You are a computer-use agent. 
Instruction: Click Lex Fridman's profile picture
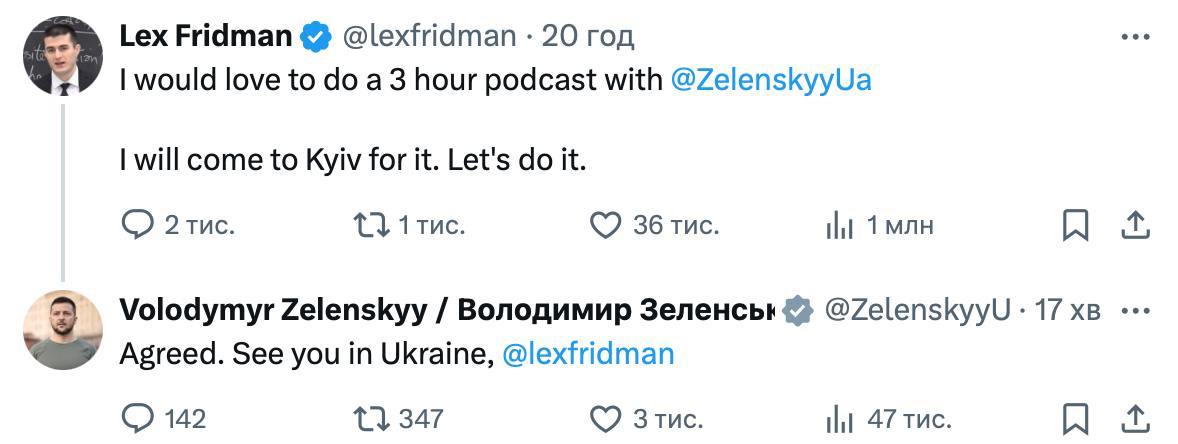63,56
